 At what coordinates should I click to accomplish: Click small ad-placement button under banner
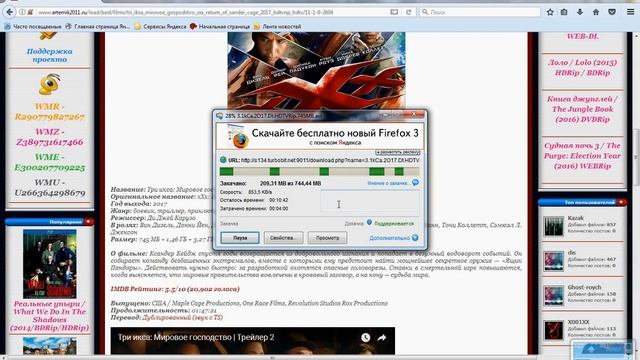click(x=398, y=152)
